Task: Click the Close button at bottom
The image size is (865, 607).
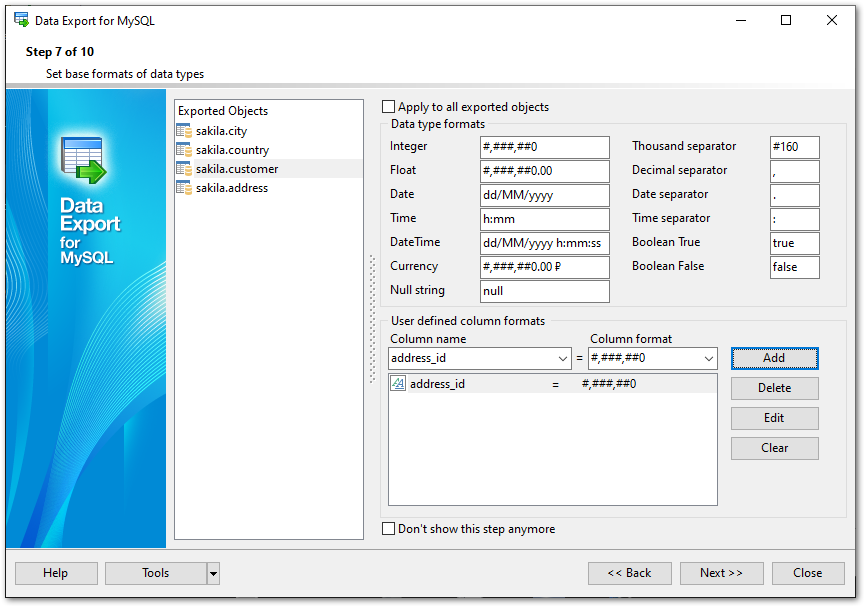Action: (x=808, y=573)
